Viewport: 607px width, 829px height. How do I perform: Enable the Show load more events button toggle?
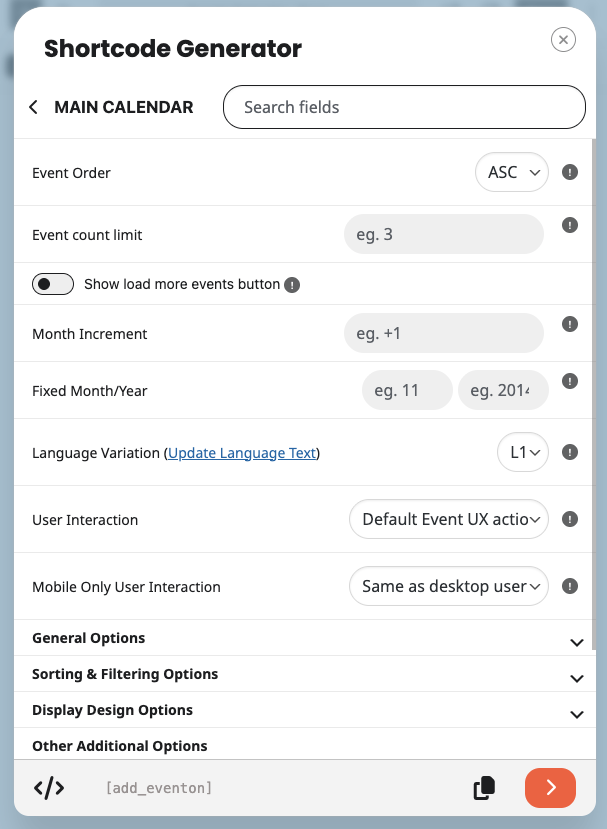(x=53, y=284)
